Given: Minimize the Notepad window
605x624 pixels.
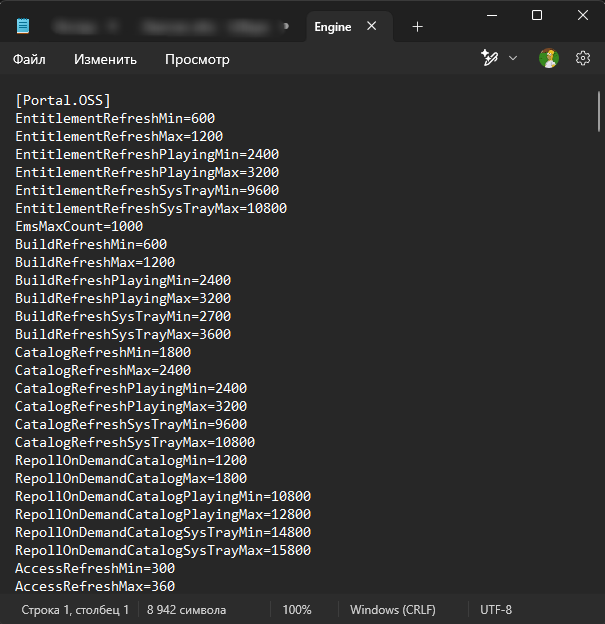Looking at the screenshot, I should coord(491,15).
